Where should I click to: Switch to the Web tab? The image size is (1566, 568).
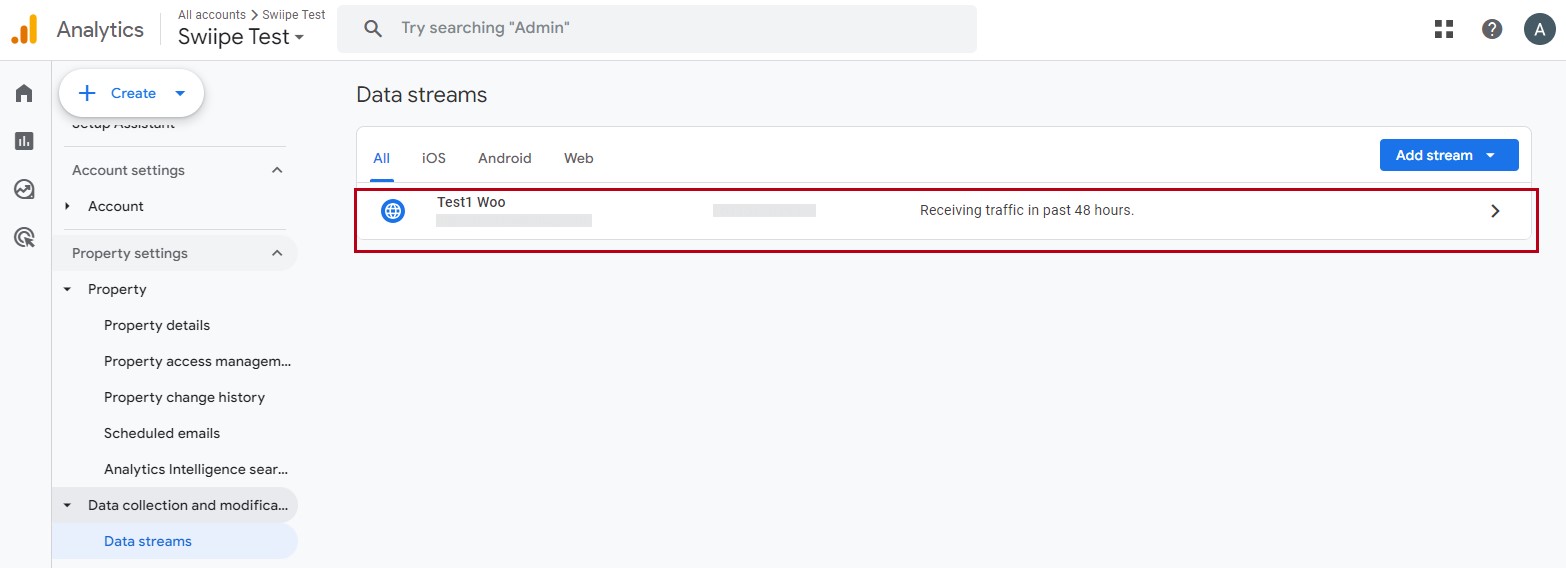click(578, 158)
